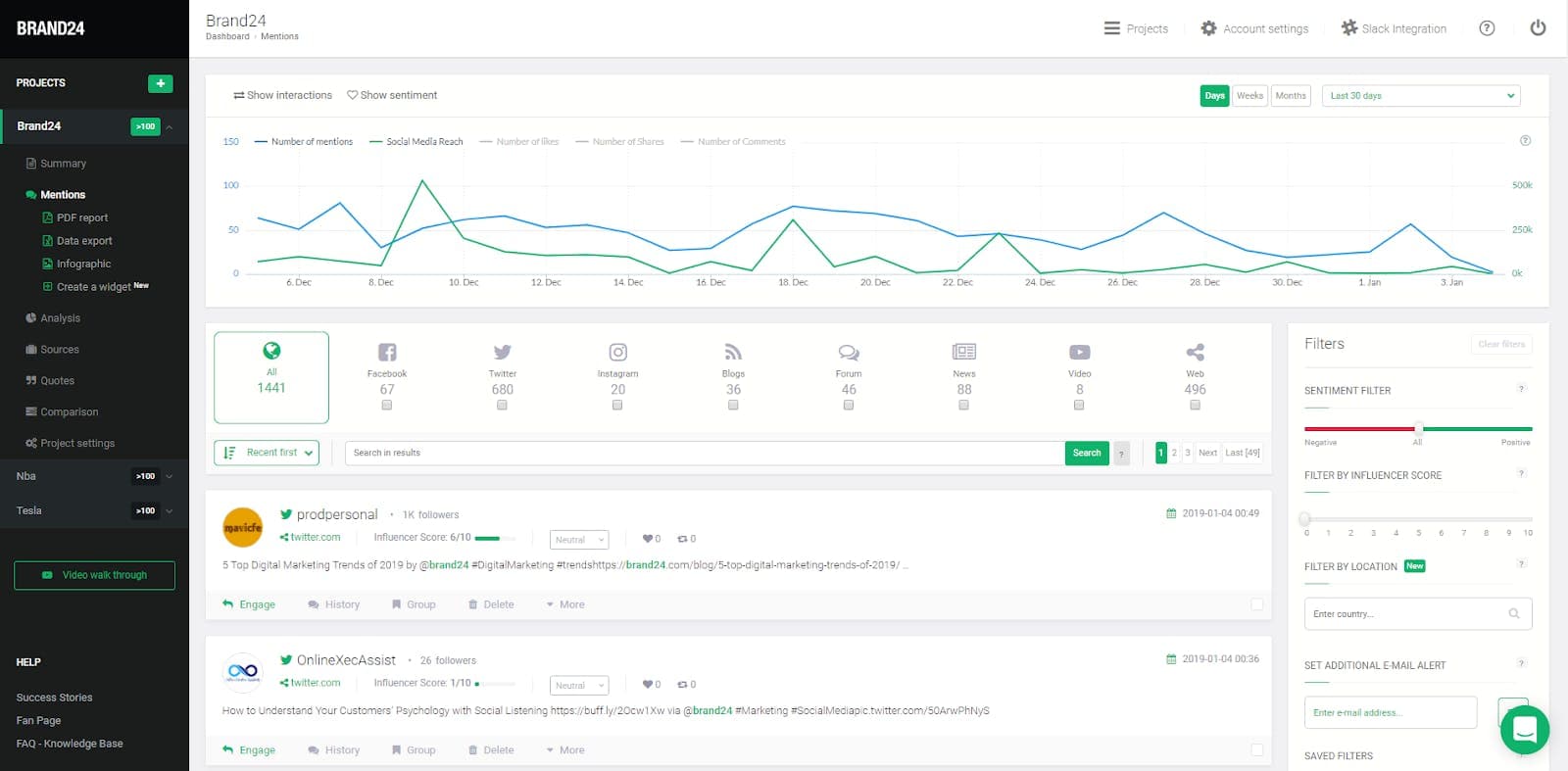Screen dimensions: 1568x771
Task: Click Clear filters button
Action: 1501,344
